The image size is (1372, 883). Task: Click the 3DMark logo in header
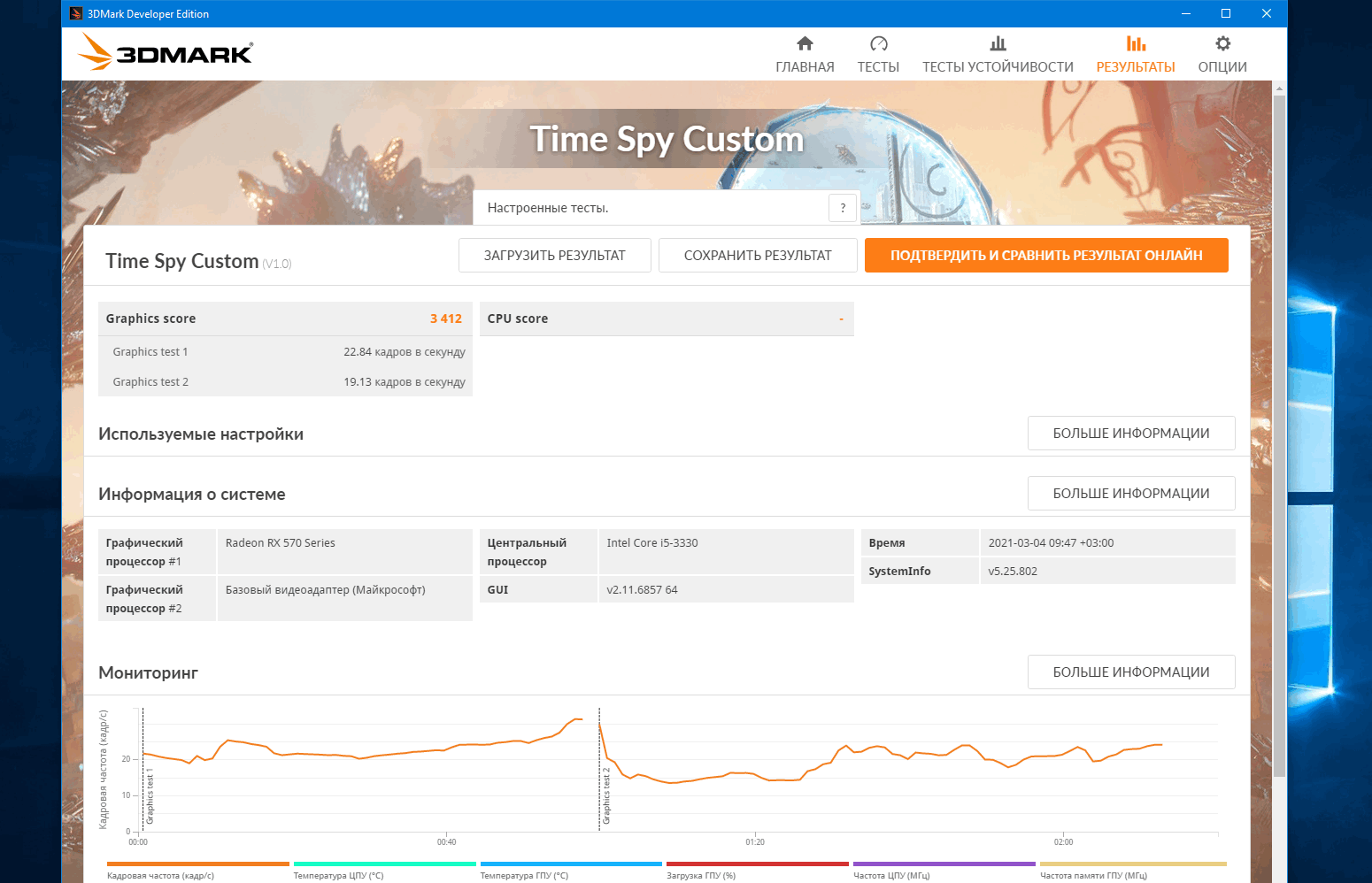click(166, 52)
